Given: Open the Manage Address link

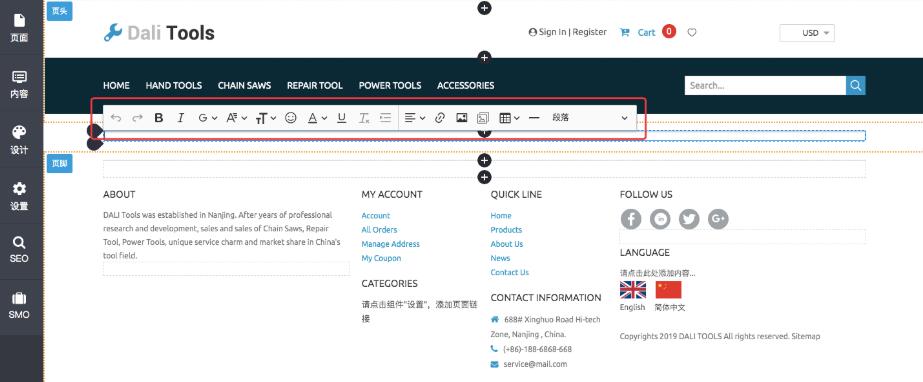Looking at the screenshot, I should coord(391,244).
